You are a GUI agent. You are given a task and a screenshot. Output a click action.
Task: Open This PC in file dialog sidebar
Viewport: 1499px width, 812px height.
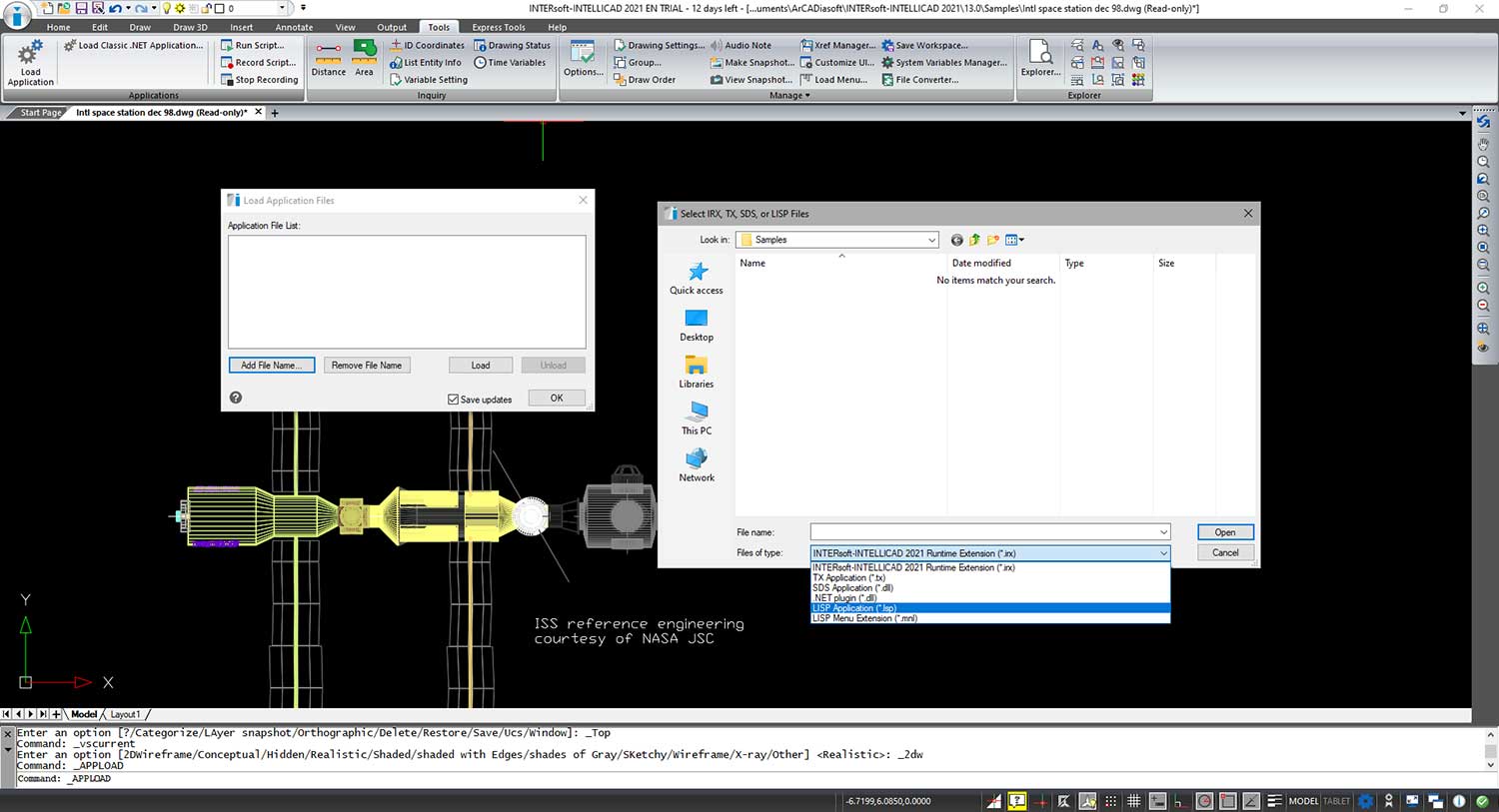pos(697,418)
